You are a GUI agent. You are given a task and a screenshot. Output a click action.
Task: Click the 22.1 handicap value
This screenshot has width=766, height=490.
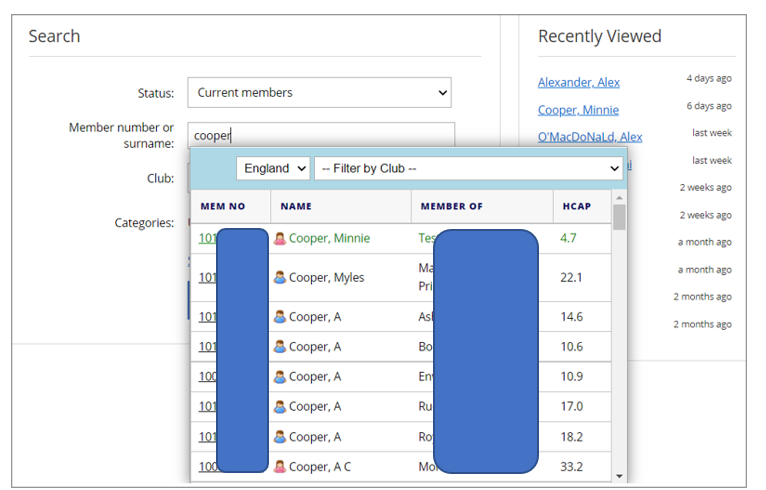click(571, 277)
